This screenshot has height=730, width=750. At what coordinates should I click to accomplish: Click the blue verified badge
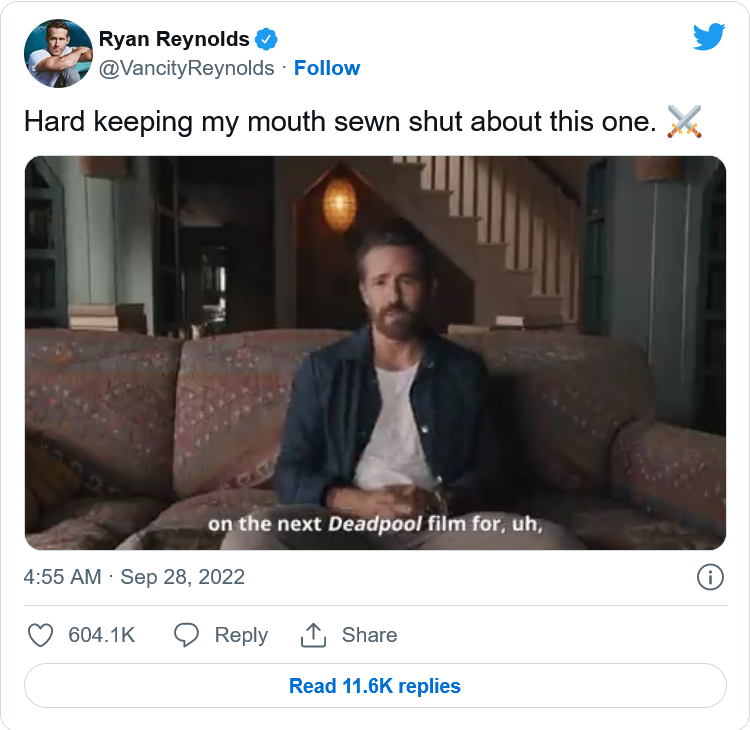point(266,39)
